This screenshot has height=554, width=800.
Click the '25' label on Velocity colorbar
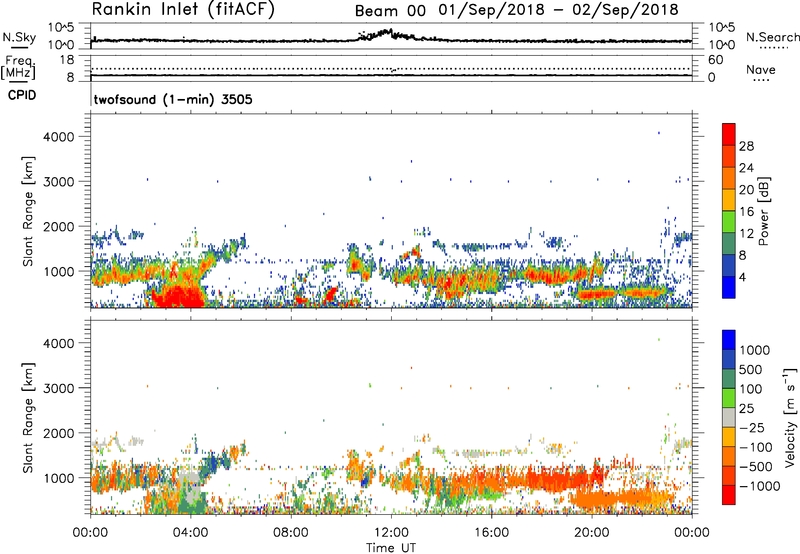pos(747,409)
